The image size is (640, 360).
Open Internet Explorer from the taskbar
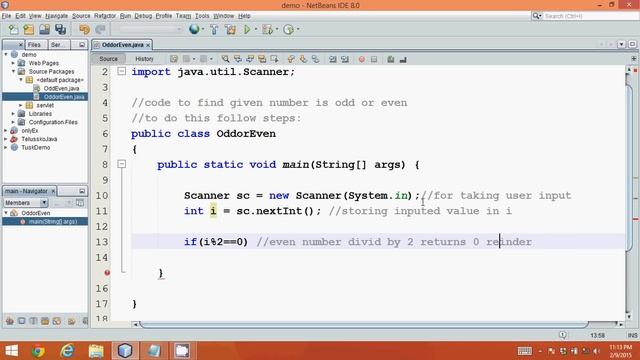tap(67, 351)
